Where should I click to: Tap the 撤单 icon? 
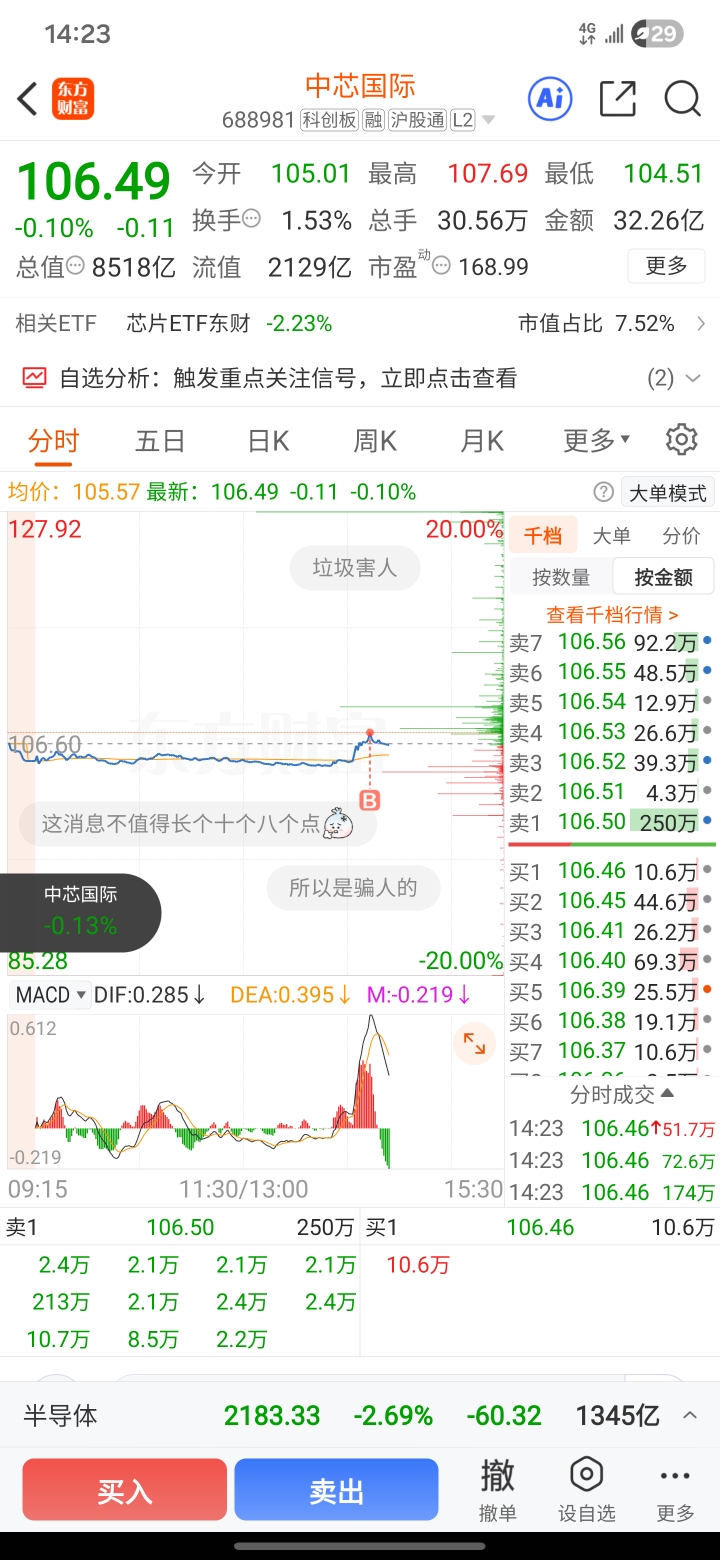[x=497, y=1489]
